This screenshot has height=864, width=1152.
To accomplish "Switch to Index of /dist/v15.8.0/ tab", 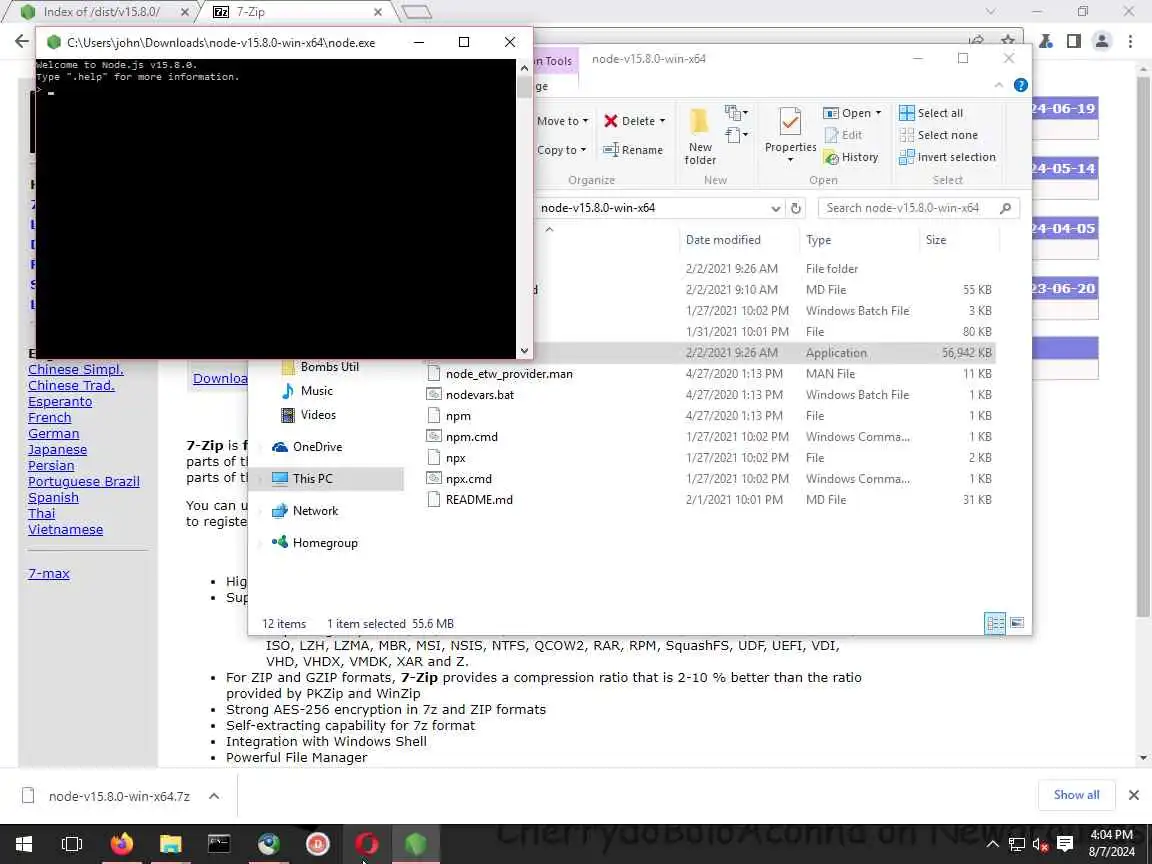I will 102,12.
